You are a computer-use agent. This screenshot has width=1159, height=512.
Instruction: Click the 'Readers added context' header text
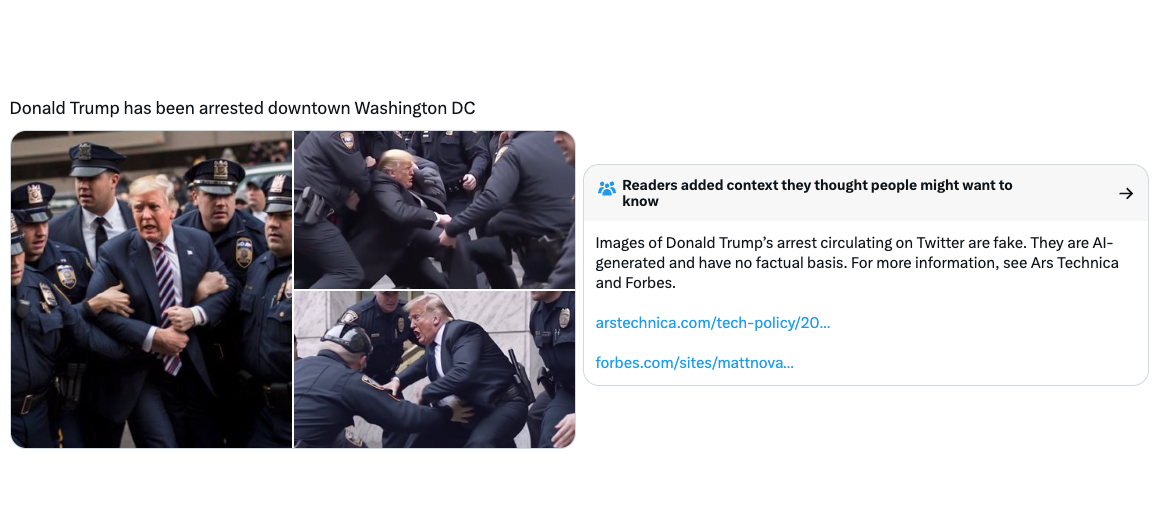click(x=817, y=193)
